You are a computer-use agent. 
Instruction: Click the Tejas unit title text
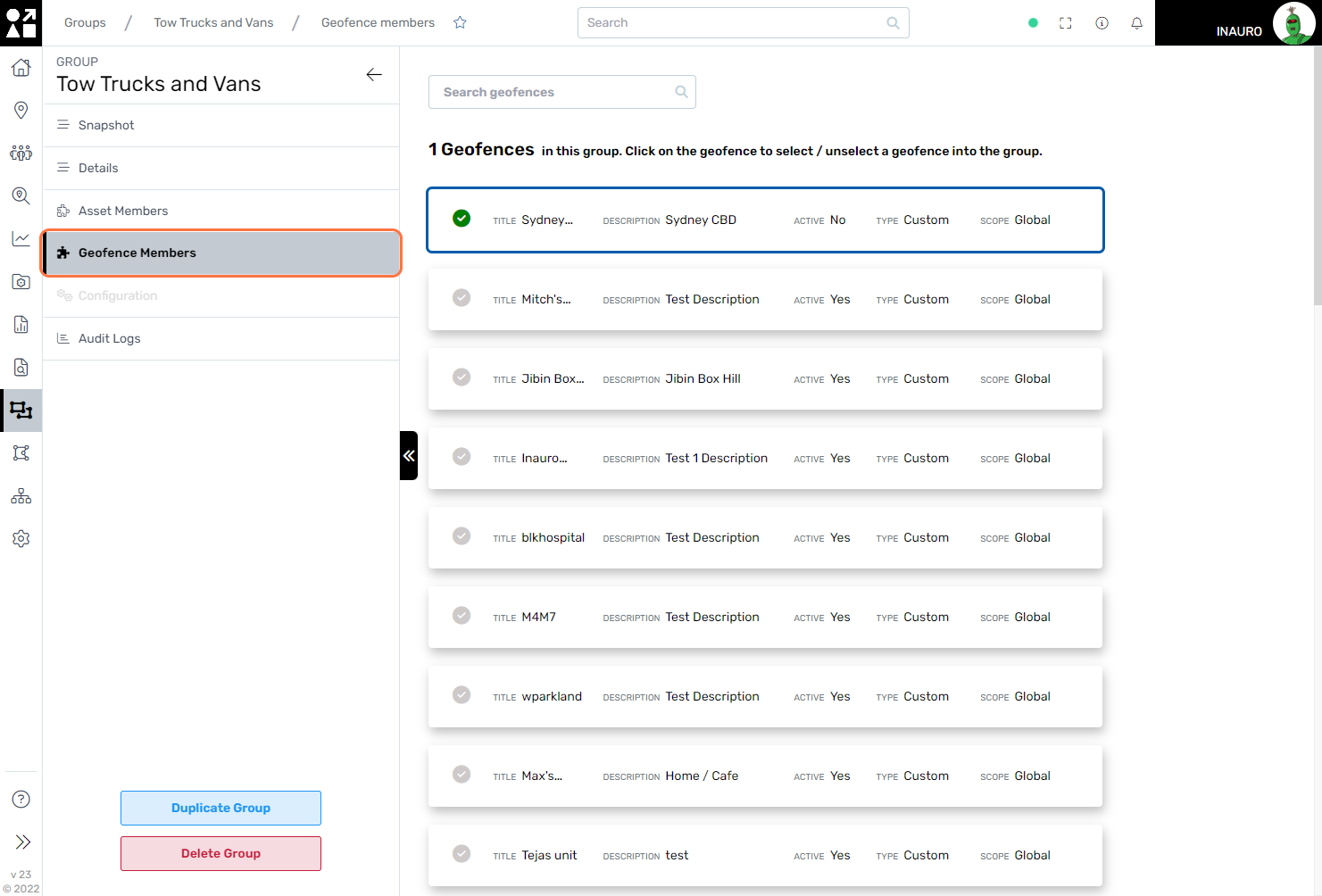549,855
